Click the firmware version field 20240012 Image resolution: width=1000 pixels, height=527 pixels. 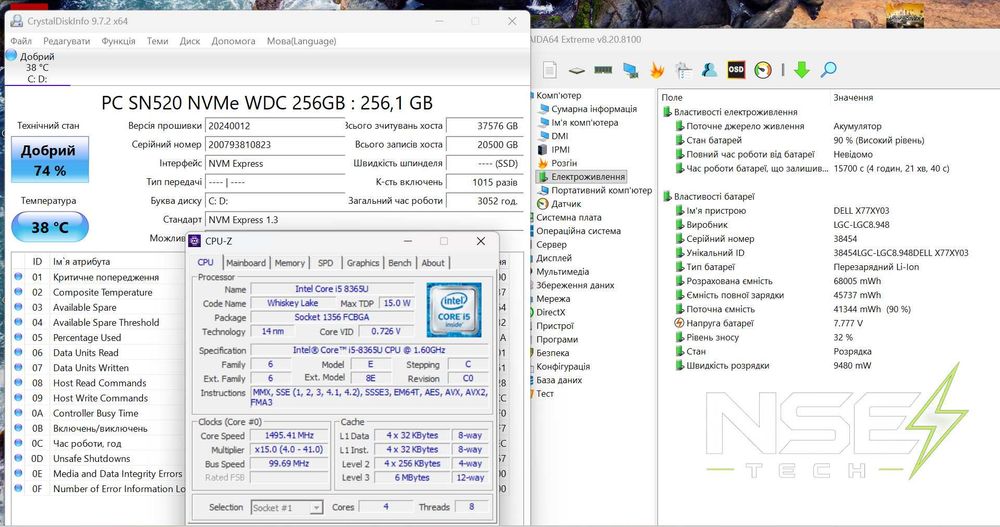point(275,126)
